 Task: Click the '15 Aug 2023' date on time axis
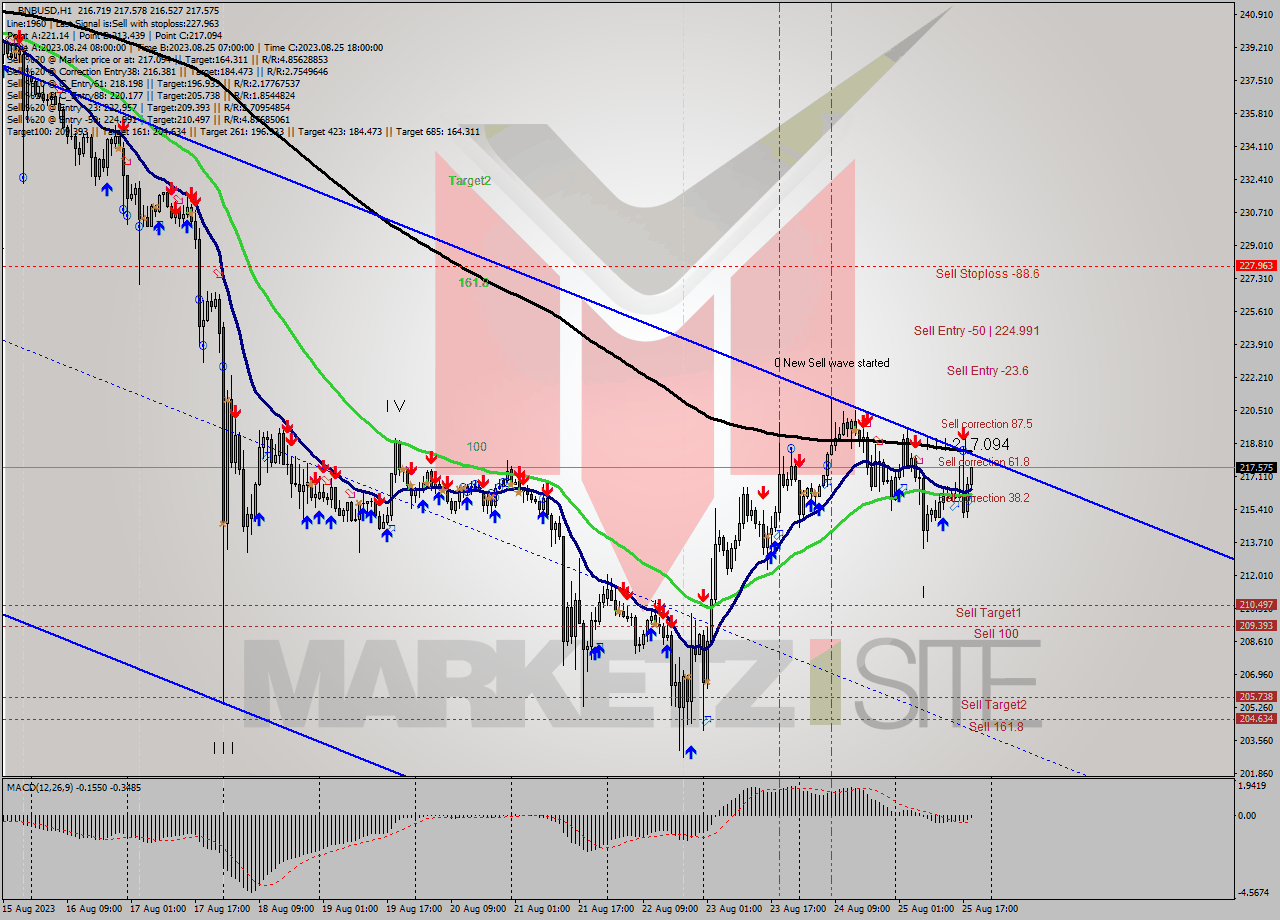pos(27,909)
